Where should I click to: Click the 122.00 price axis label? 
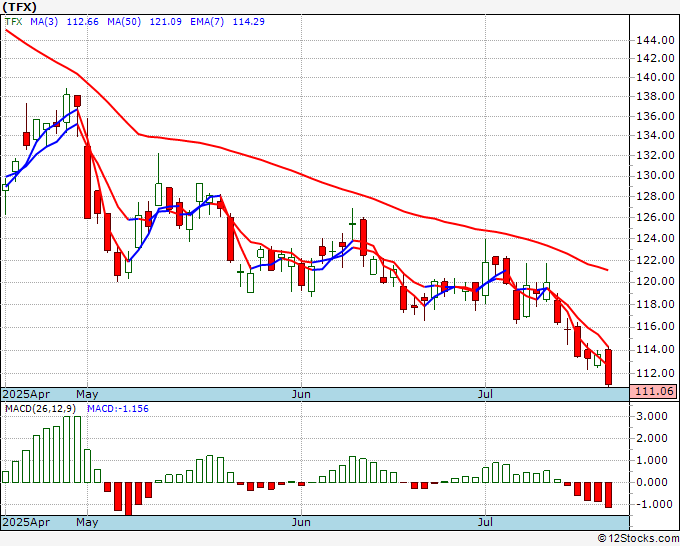point(655,260)
